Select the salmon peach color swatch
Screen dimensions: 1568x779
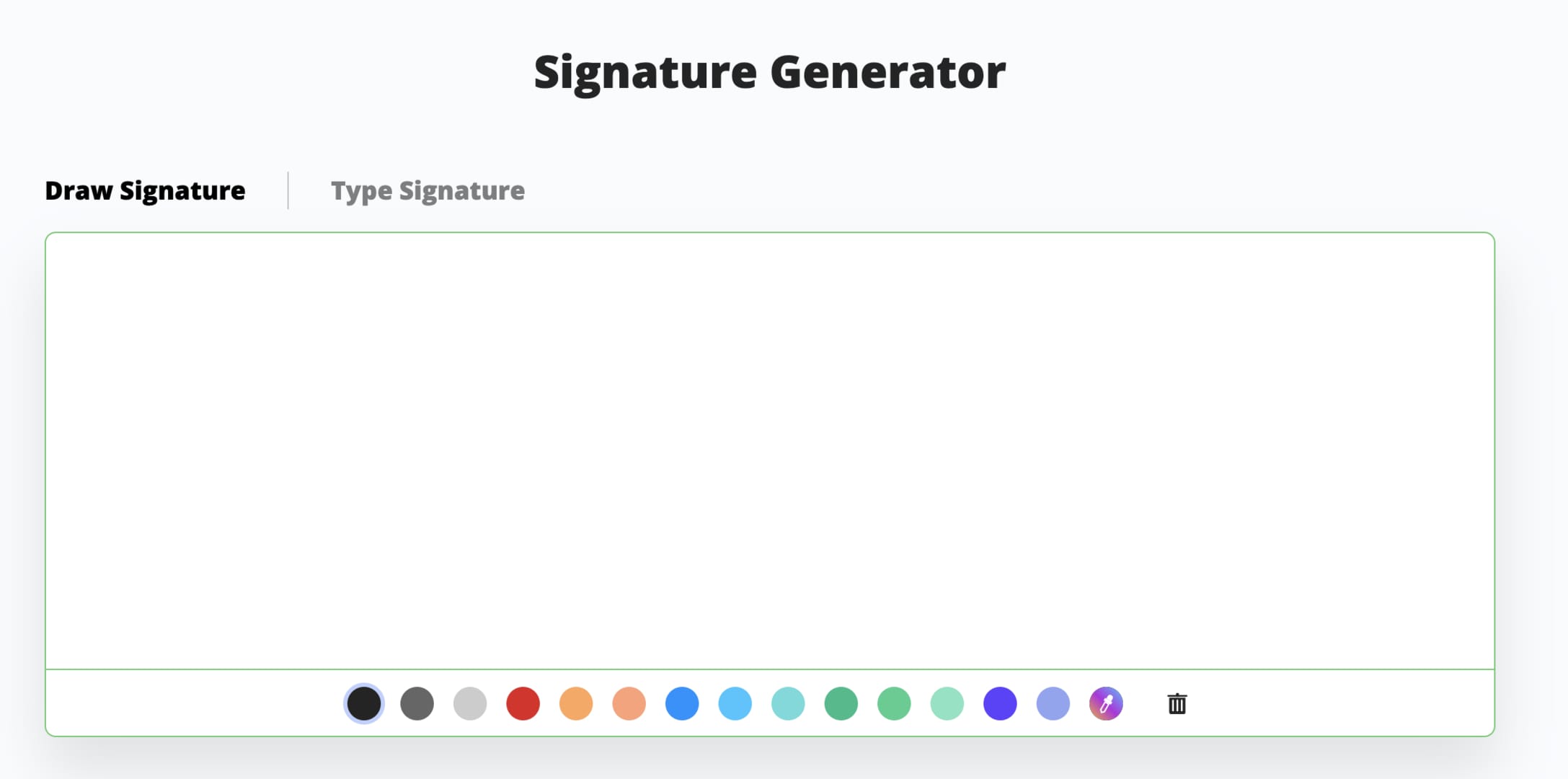629,703
